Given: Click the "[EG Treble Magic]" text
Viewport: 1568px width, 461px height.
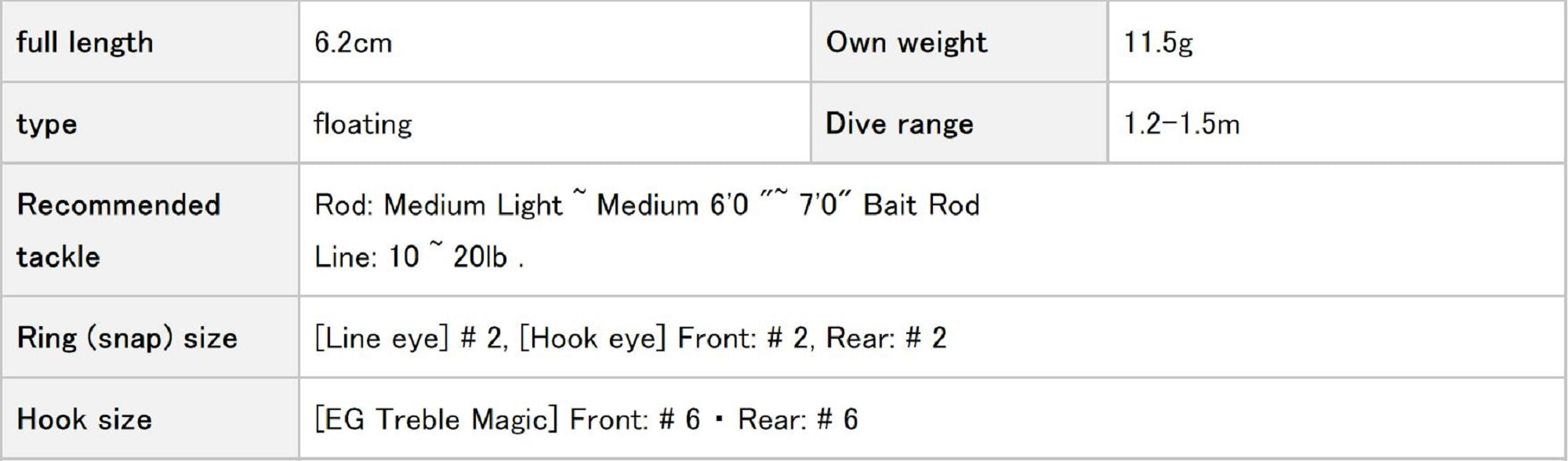Looking at the screenshot, I should click(435, 419).
